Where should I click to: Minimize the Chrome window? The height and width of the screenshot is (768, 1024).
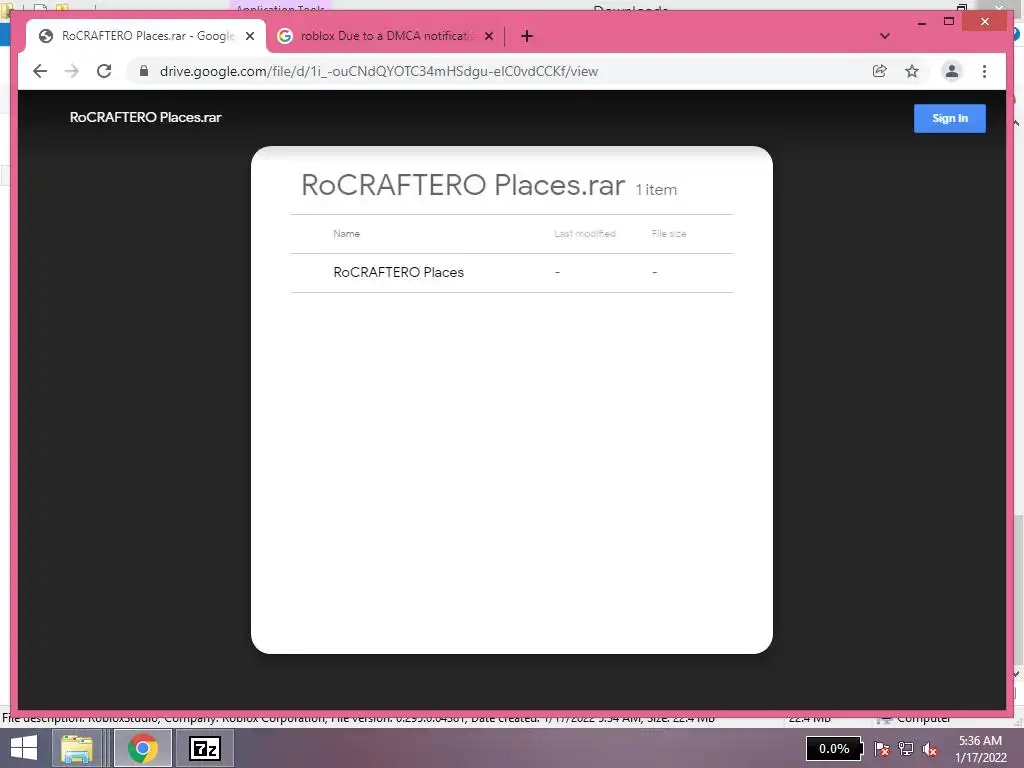point(921,22)
